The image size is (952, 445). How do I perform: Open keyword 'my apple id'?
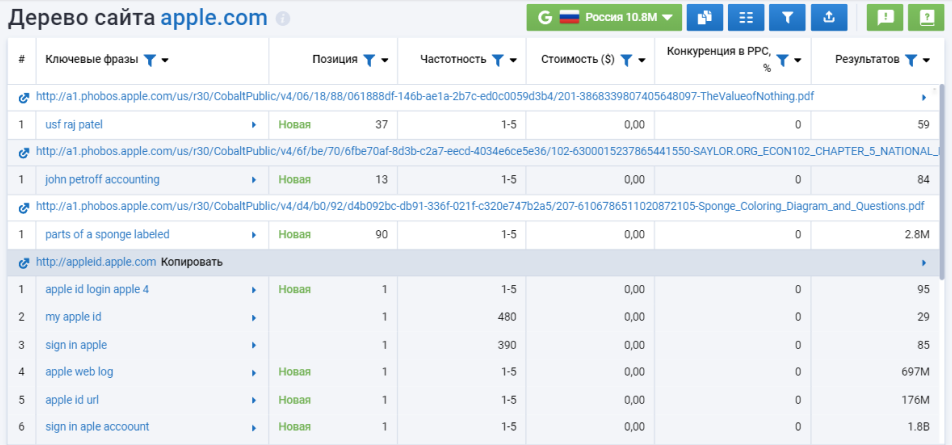coord(73,317)
